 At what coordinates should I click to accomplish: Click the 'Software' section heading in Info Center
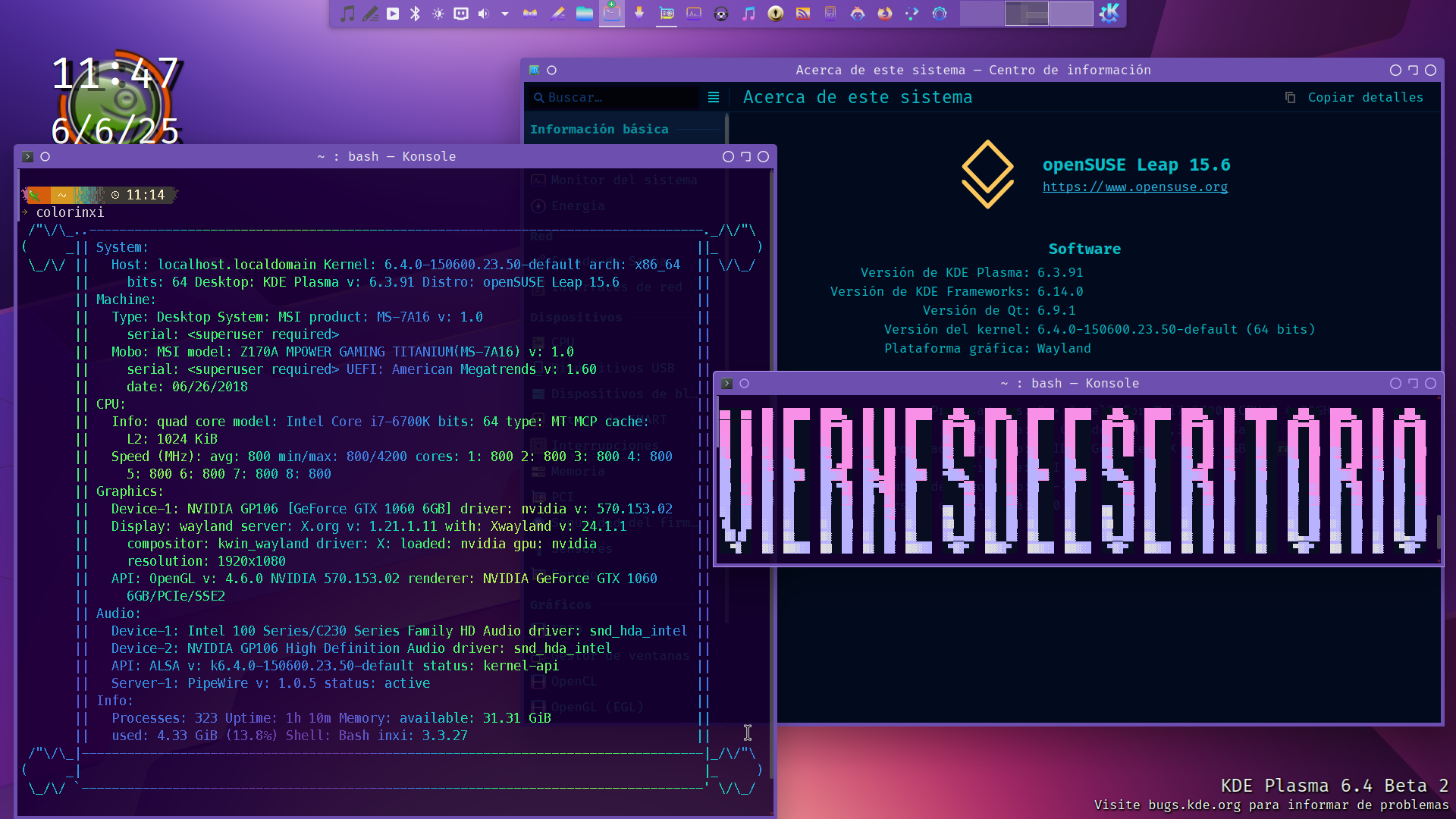tap(1084, 249)
